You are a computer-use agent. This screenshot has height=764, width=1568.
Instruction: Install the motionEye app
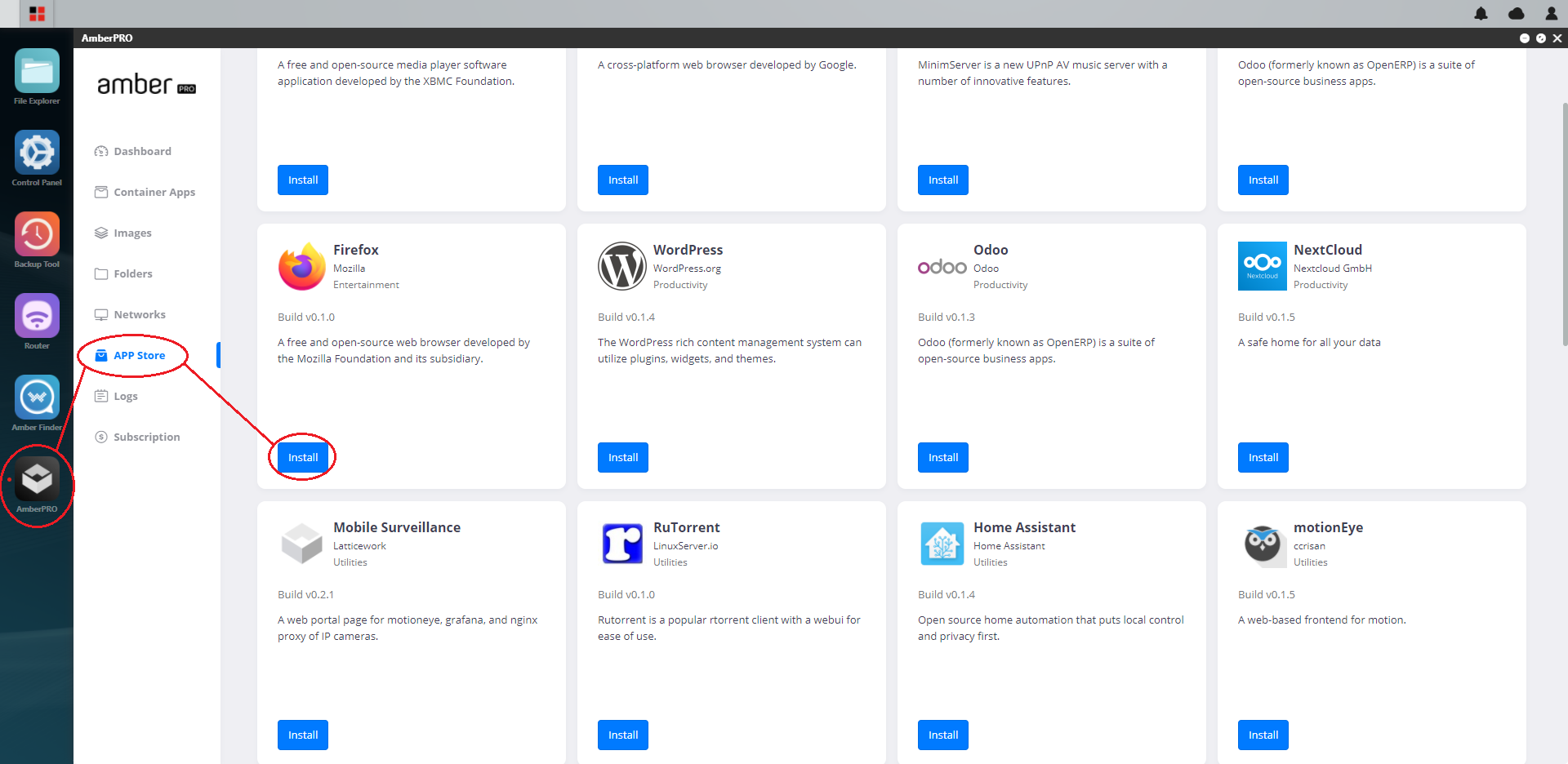click(1263, 735)
